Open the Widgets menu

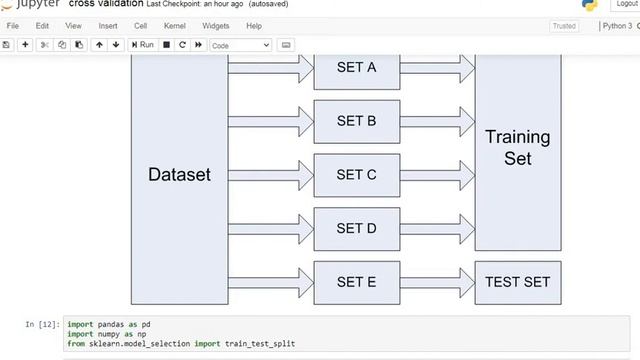pyautogui.click(x=216, y=26)
